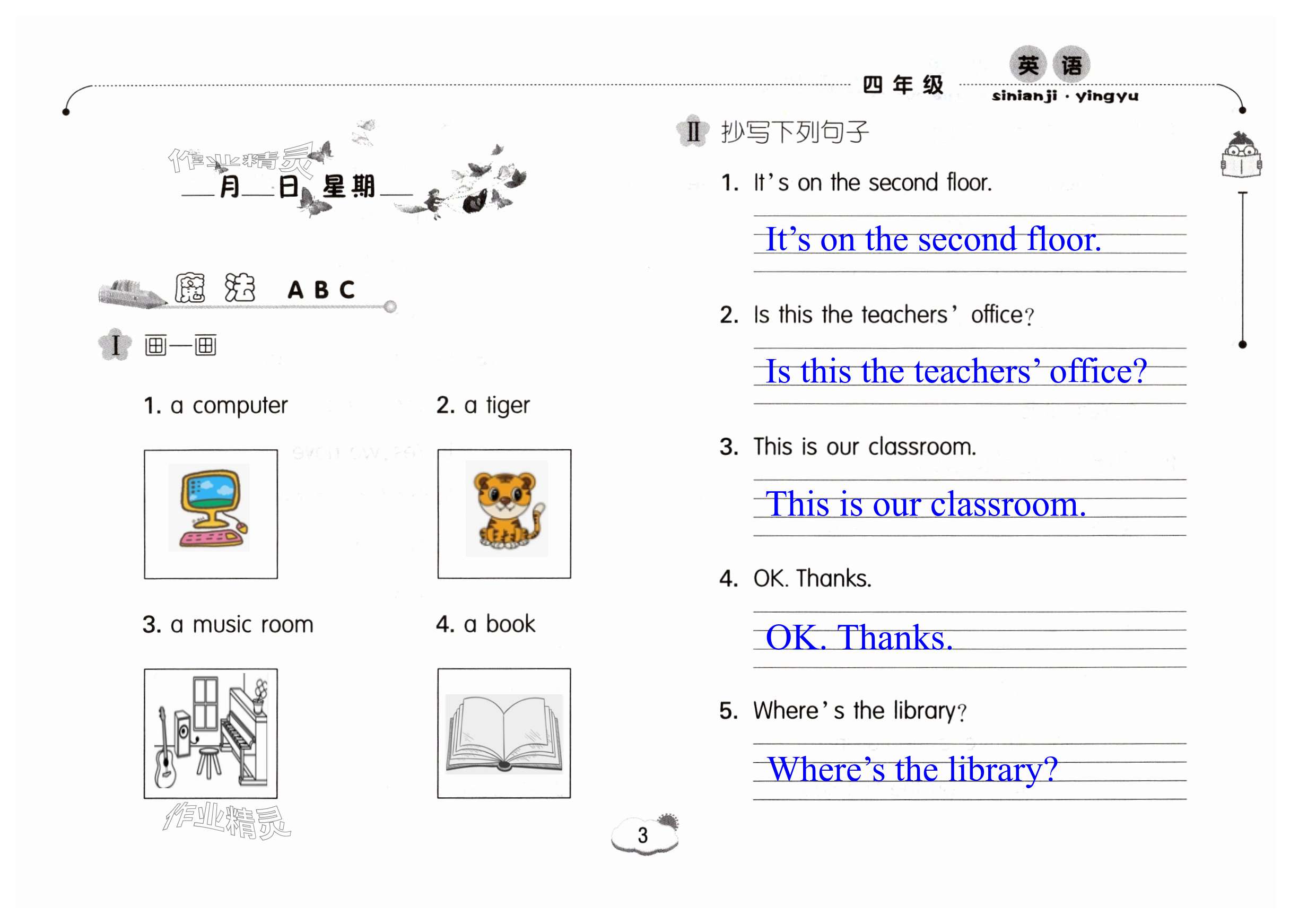Click the blue answer "Where's the library?"
1290x924 pixels.
click(912, 769)
